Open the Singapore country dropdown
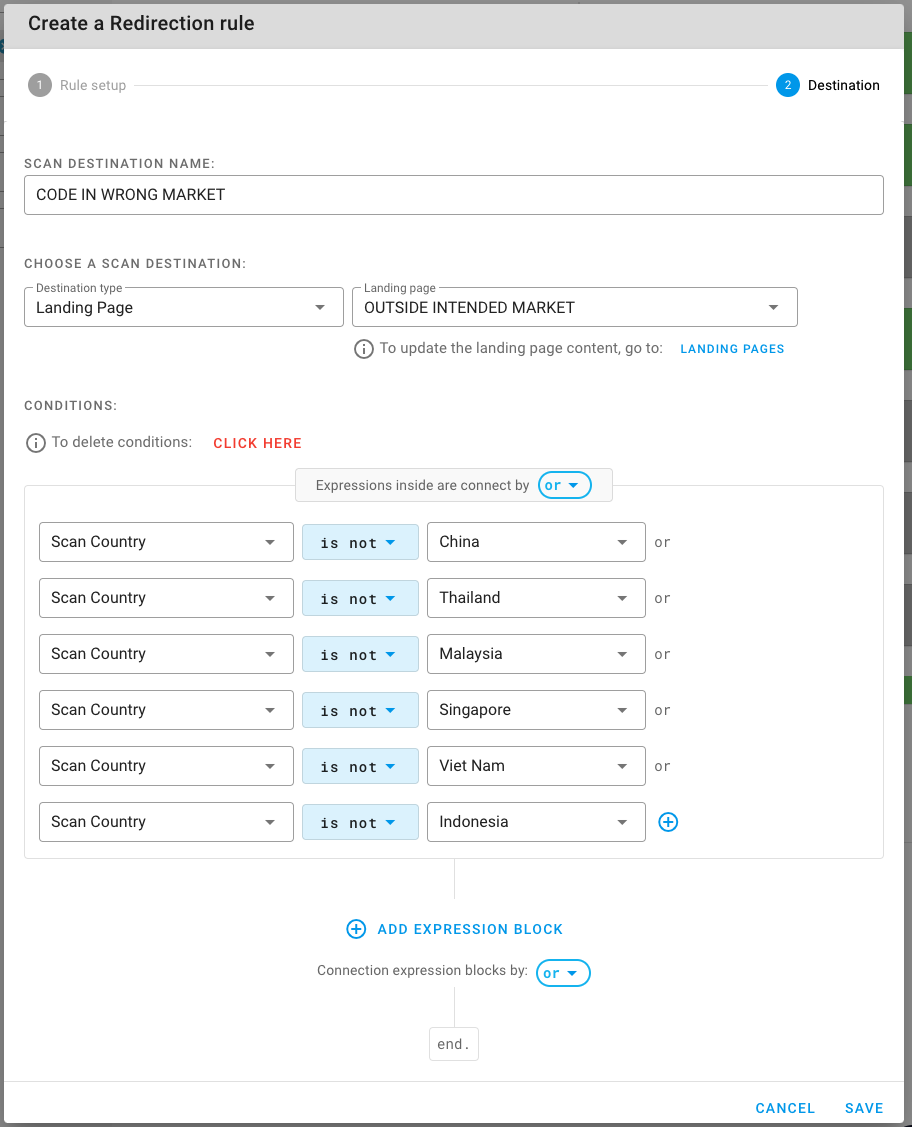The image size is (912, 1127). click(536, 710)
